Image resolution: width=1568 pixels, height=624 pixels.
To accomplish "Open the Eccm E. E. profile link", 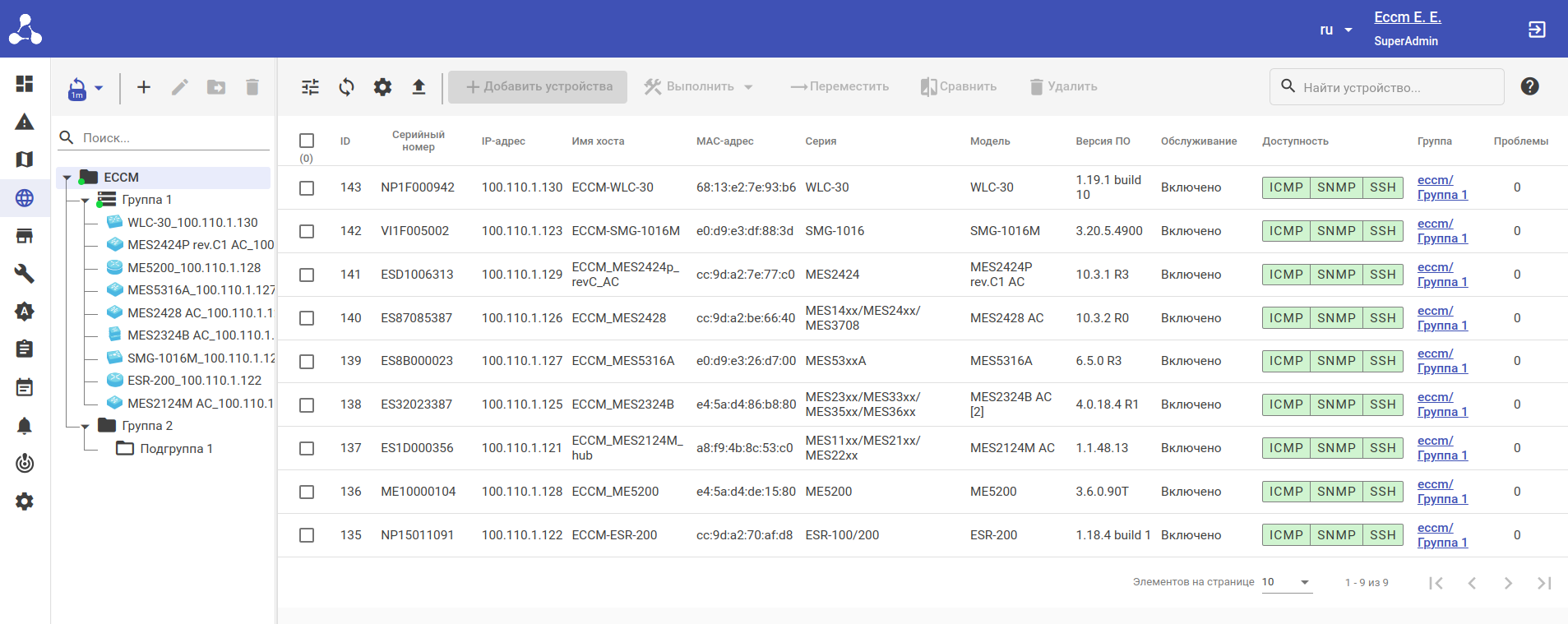I will click(x=1407, y=17).
